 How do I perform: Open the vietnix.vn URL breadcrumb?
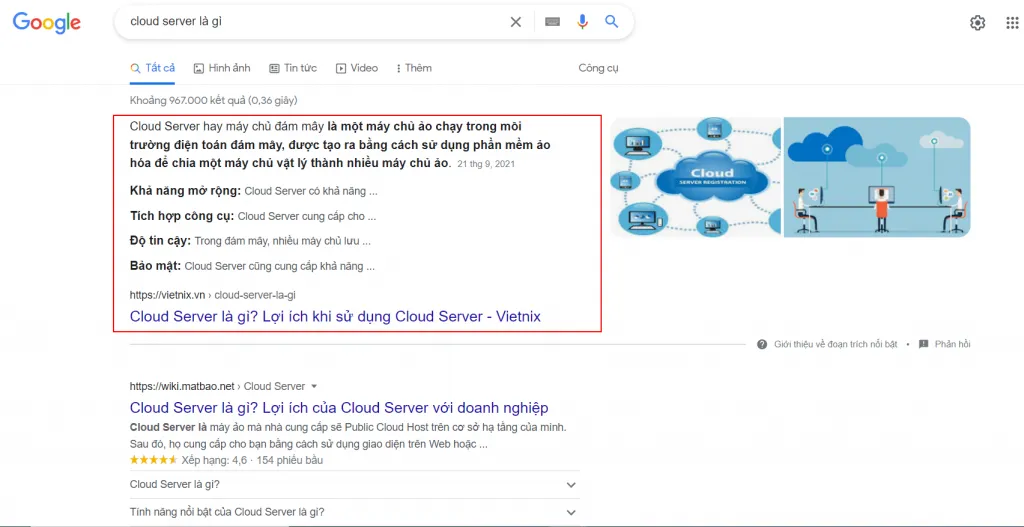213,295
